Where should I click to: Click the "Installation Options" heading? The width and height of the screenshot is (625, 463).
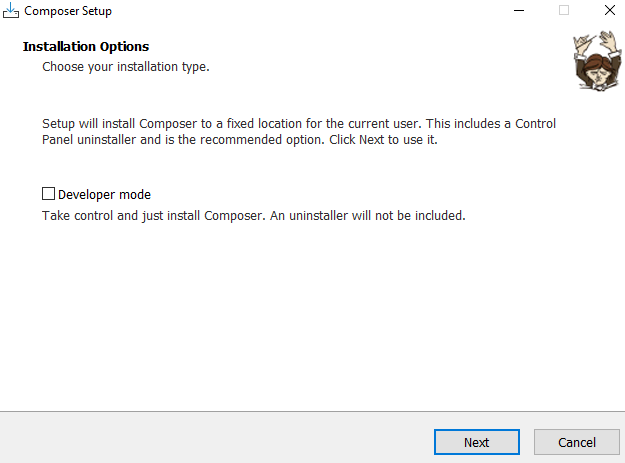(85, 47)
